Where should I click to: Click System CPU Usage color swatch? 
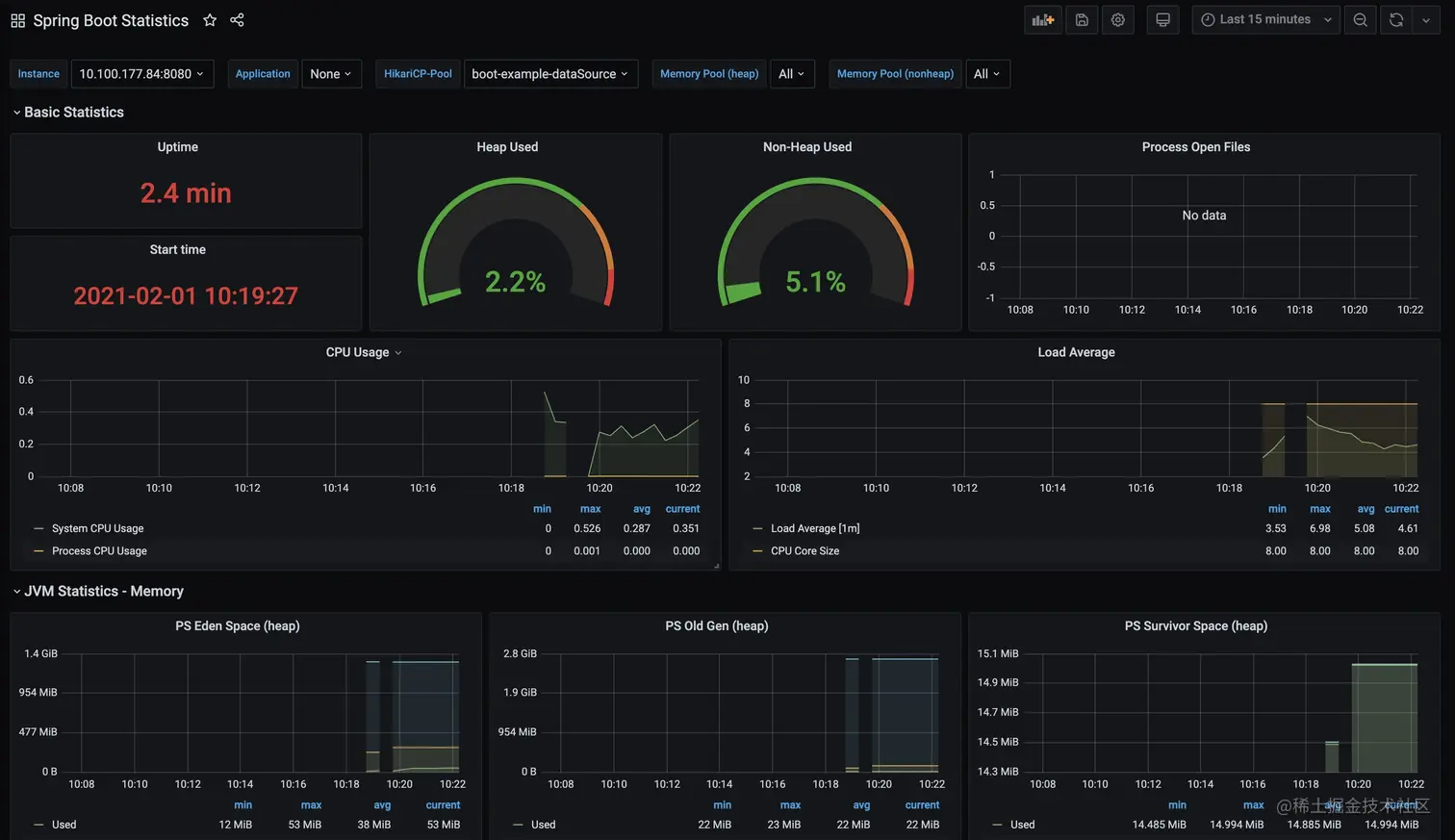pyautogui.click(x=38, y=528)
